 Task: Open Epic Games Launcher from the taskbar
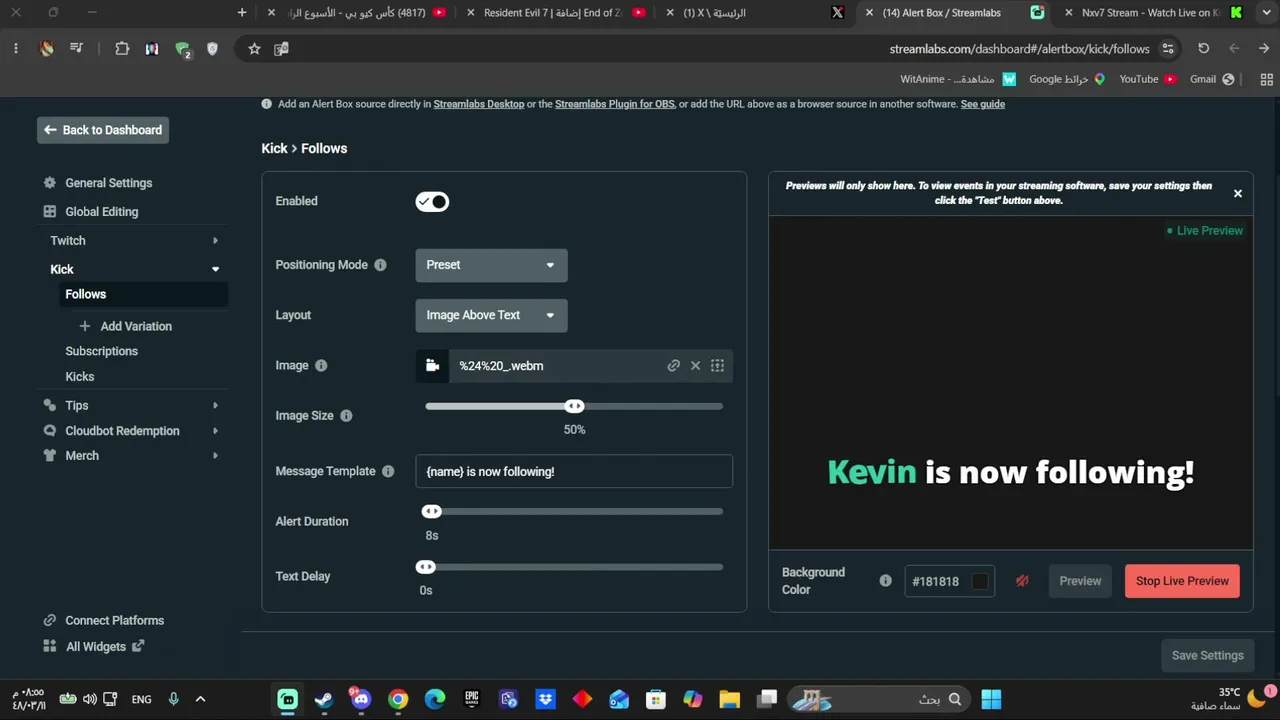pyautogui.click(x=472, y=699)
